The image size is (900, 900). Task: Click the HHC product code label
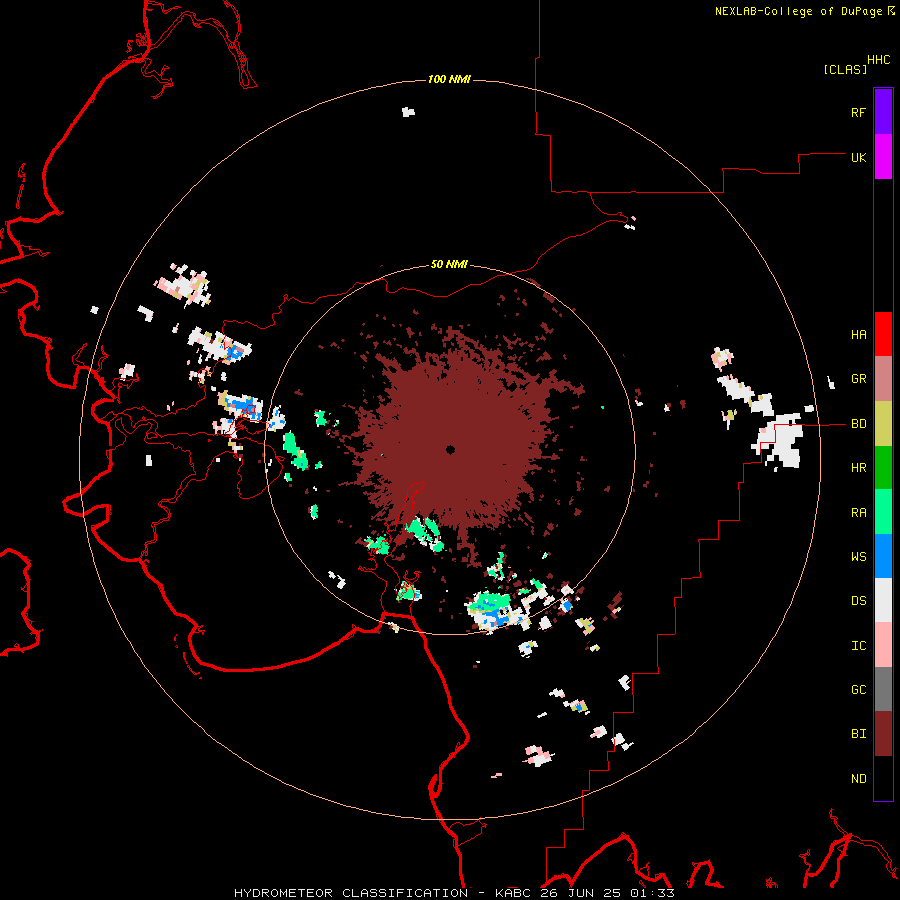879,60
